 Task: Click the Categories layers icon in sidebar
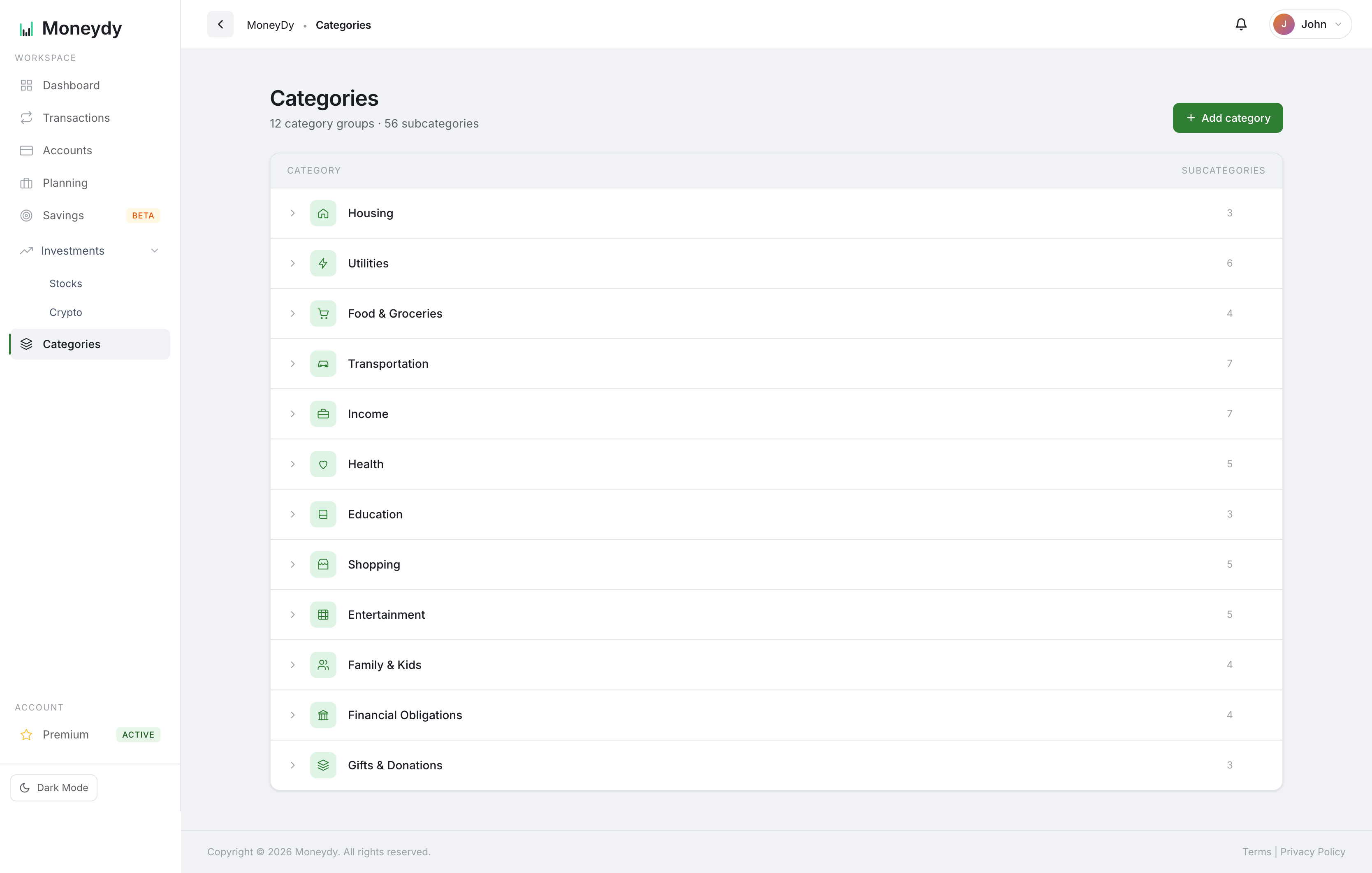click(x=26, y=344)
